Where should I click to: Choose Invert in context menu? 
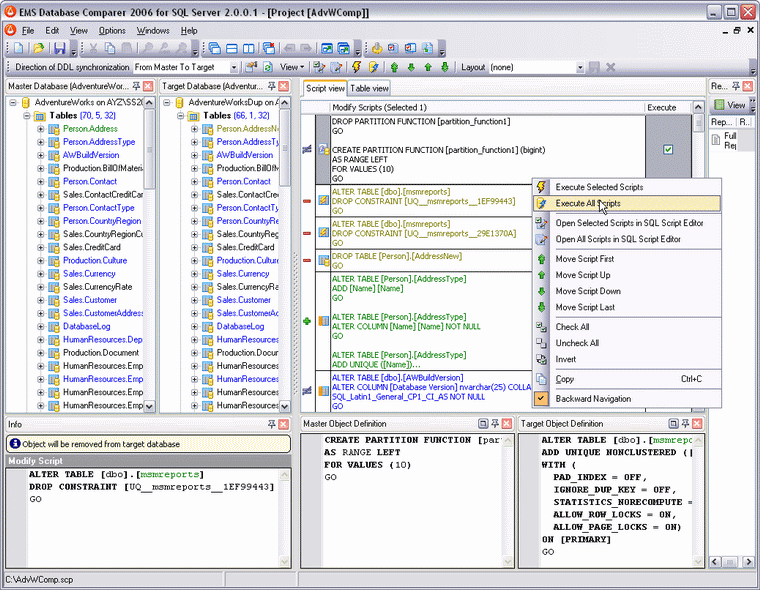point(627,359)
